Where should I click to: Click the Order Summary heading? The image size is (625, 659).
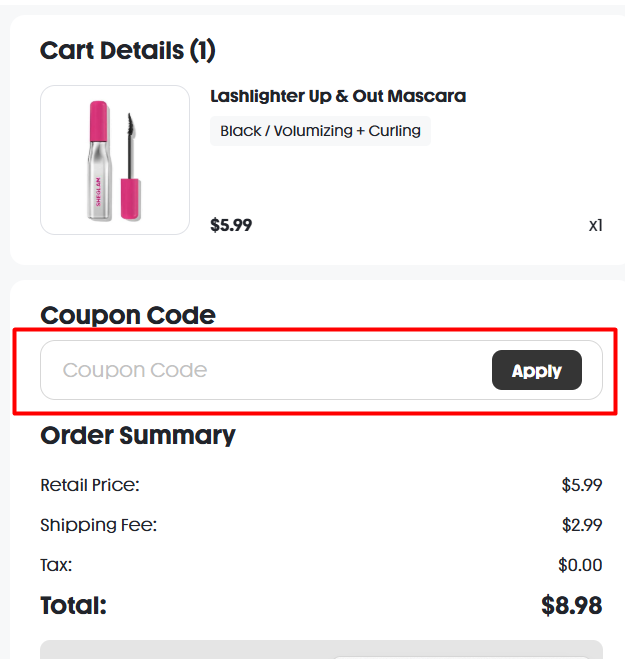pyautogui.click(x=138, y=435)
